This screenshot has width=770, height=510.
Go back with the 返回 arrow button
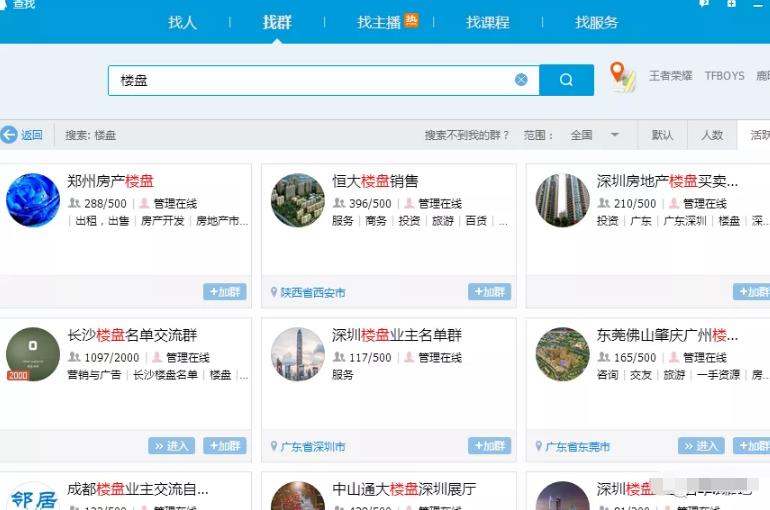[22, 135]
